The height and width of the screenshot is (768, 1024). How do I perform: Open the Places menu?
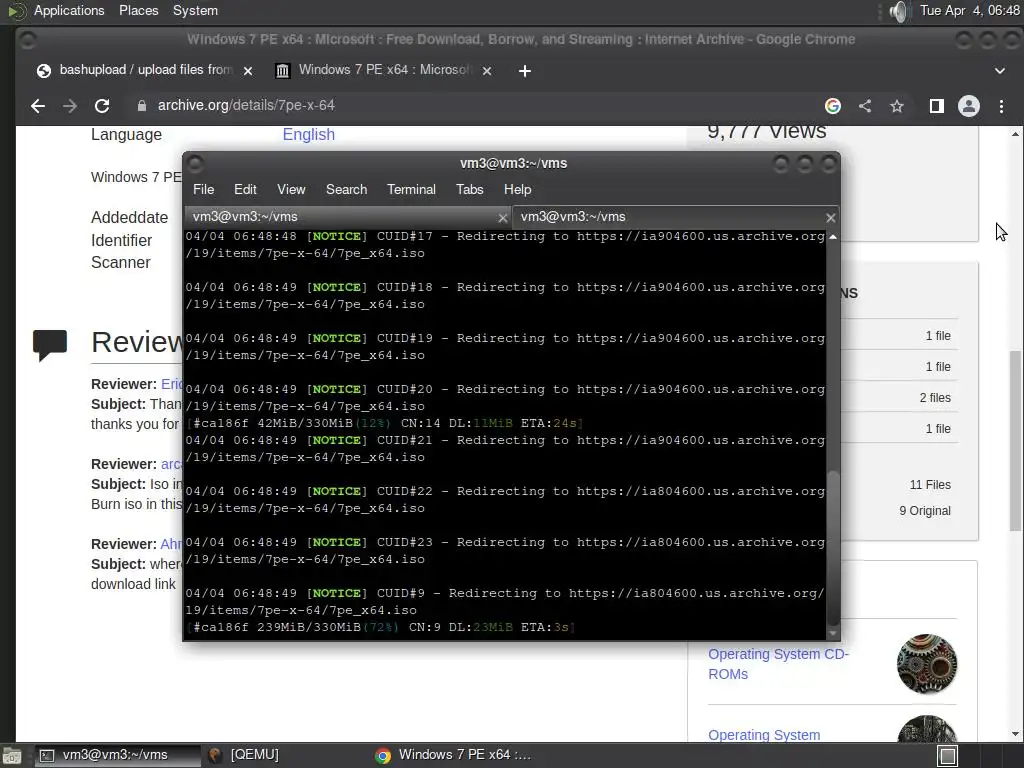pyautogui.click(x=138, y=10)
